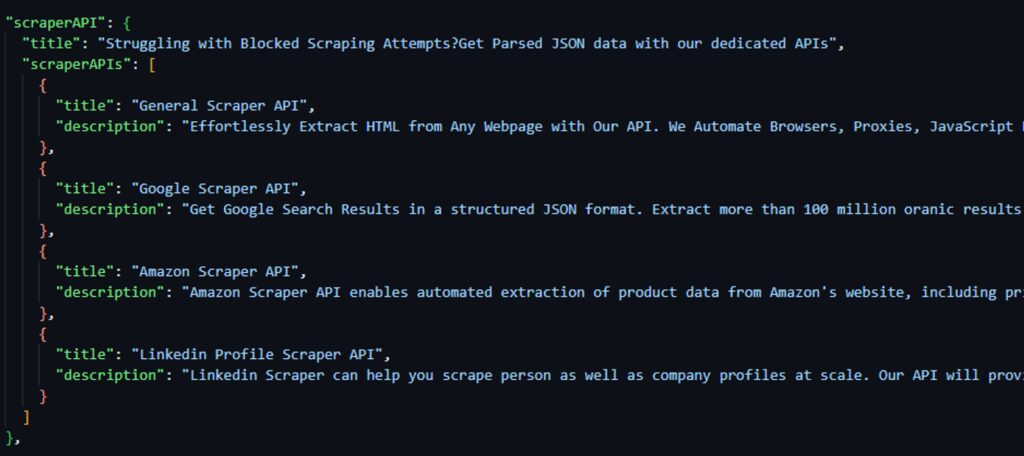The height and width of the screenshot is (456, 1024).
Task: Click the opening brace above "General Scraper API"
Action: coord(43,85)
